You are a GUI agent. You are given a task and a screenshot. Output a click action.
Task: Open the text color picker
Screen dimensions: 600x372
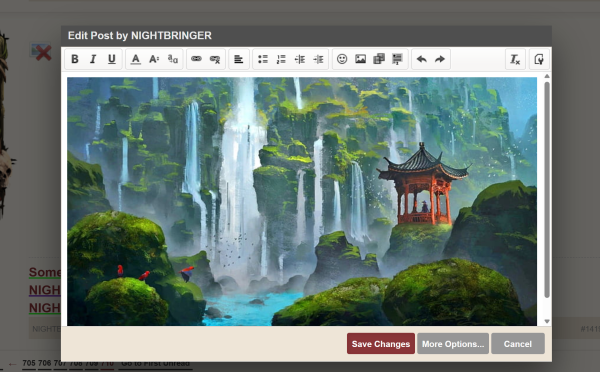(135, 59)
